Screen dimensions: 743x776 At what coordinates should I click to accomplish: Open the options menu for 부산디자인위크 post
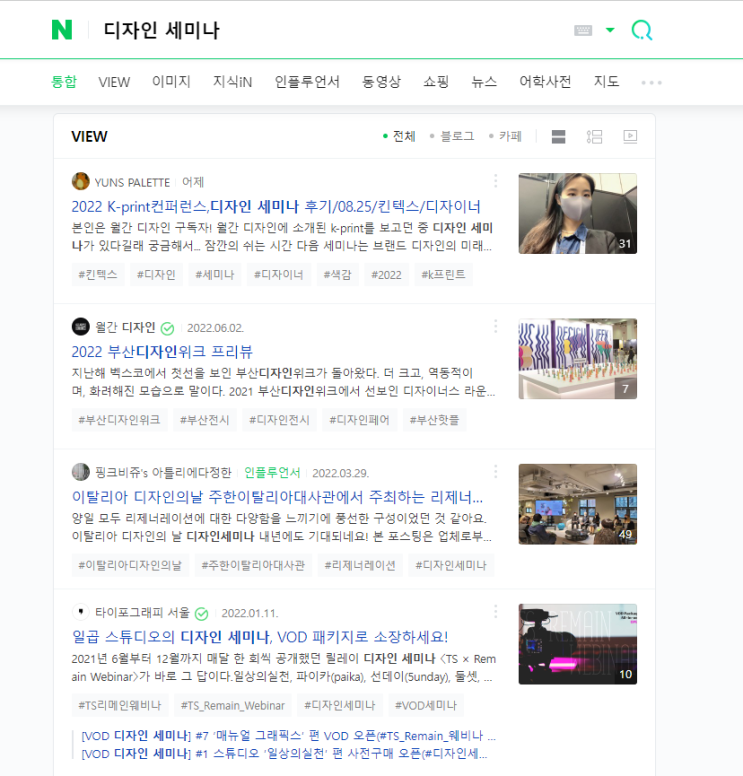tap(495, 326)
